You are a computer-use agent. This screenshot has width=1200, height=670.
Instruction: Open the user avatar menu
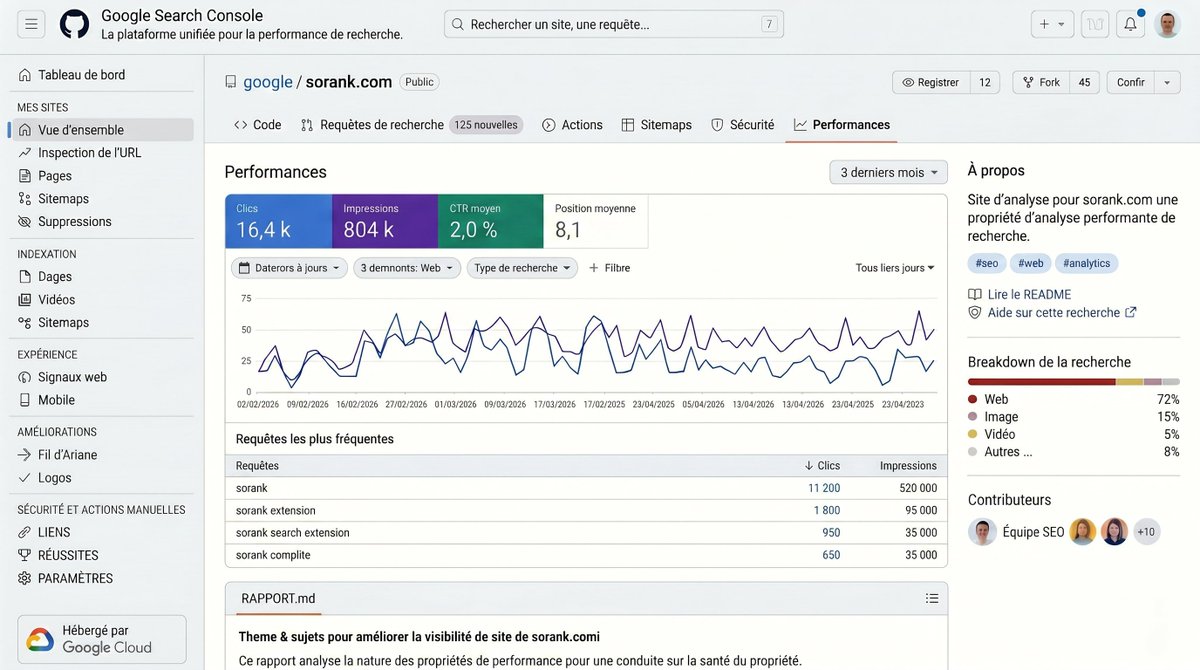[1167, 25]
